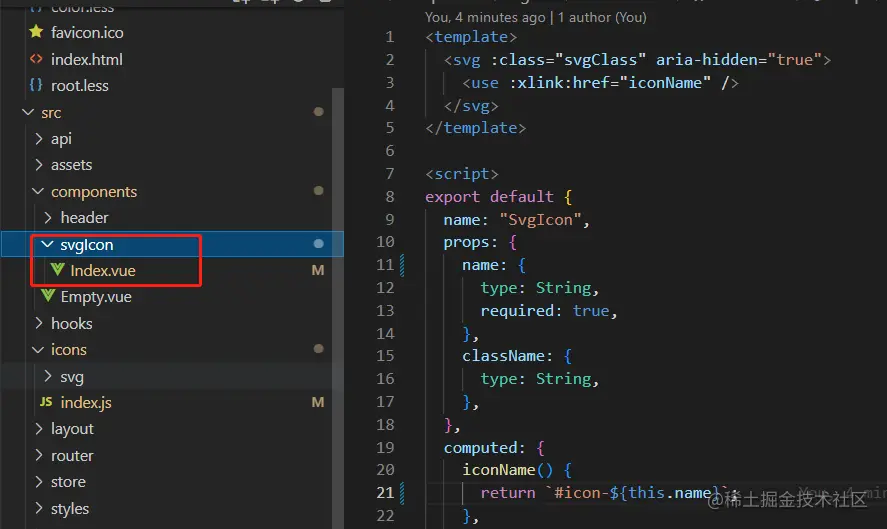
Task: Collapse the svgIcon folder chevron
Action: click(48, 244)
